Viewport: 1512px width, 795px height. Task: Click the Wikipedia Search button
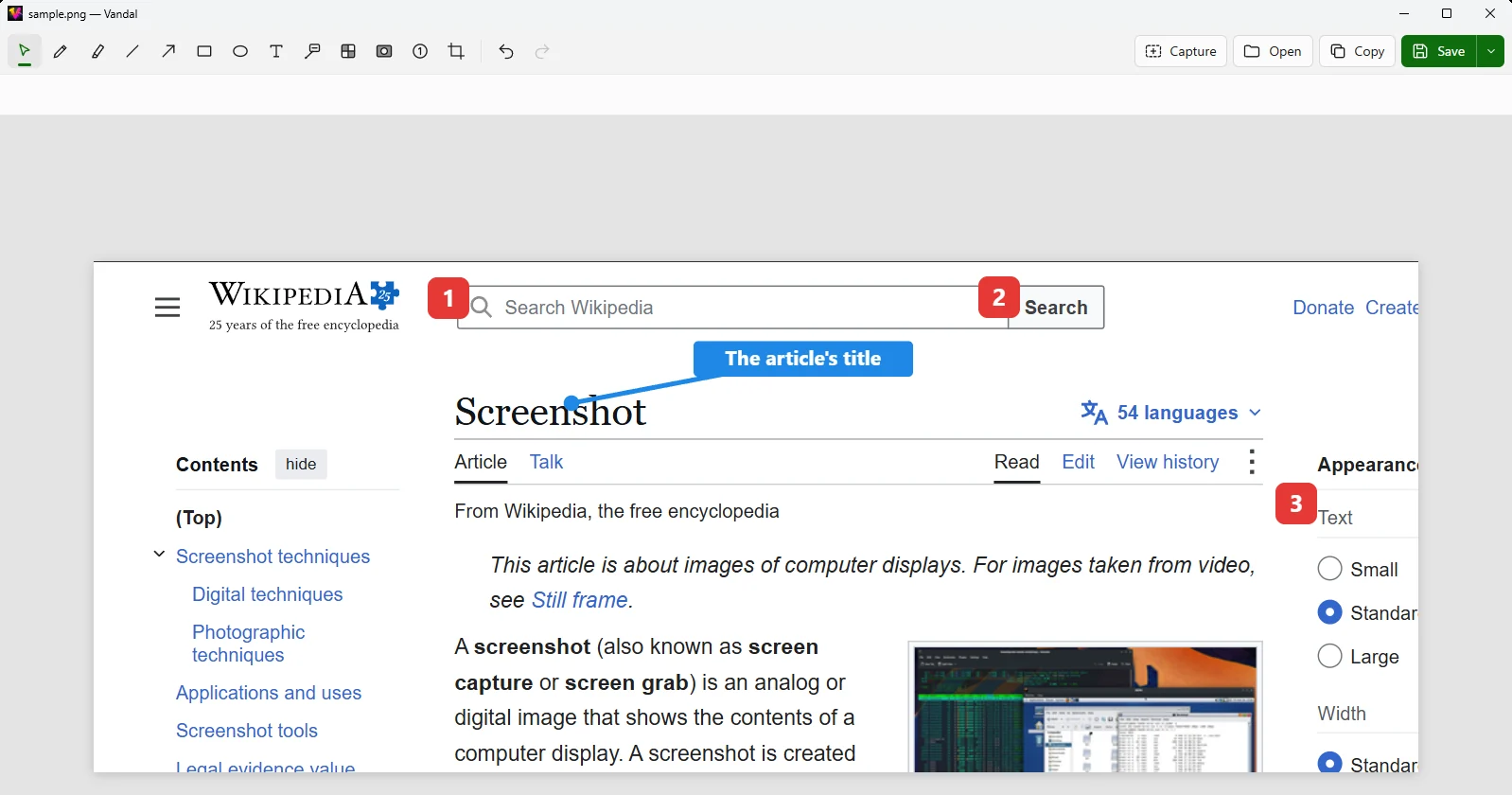(1056, 308)
